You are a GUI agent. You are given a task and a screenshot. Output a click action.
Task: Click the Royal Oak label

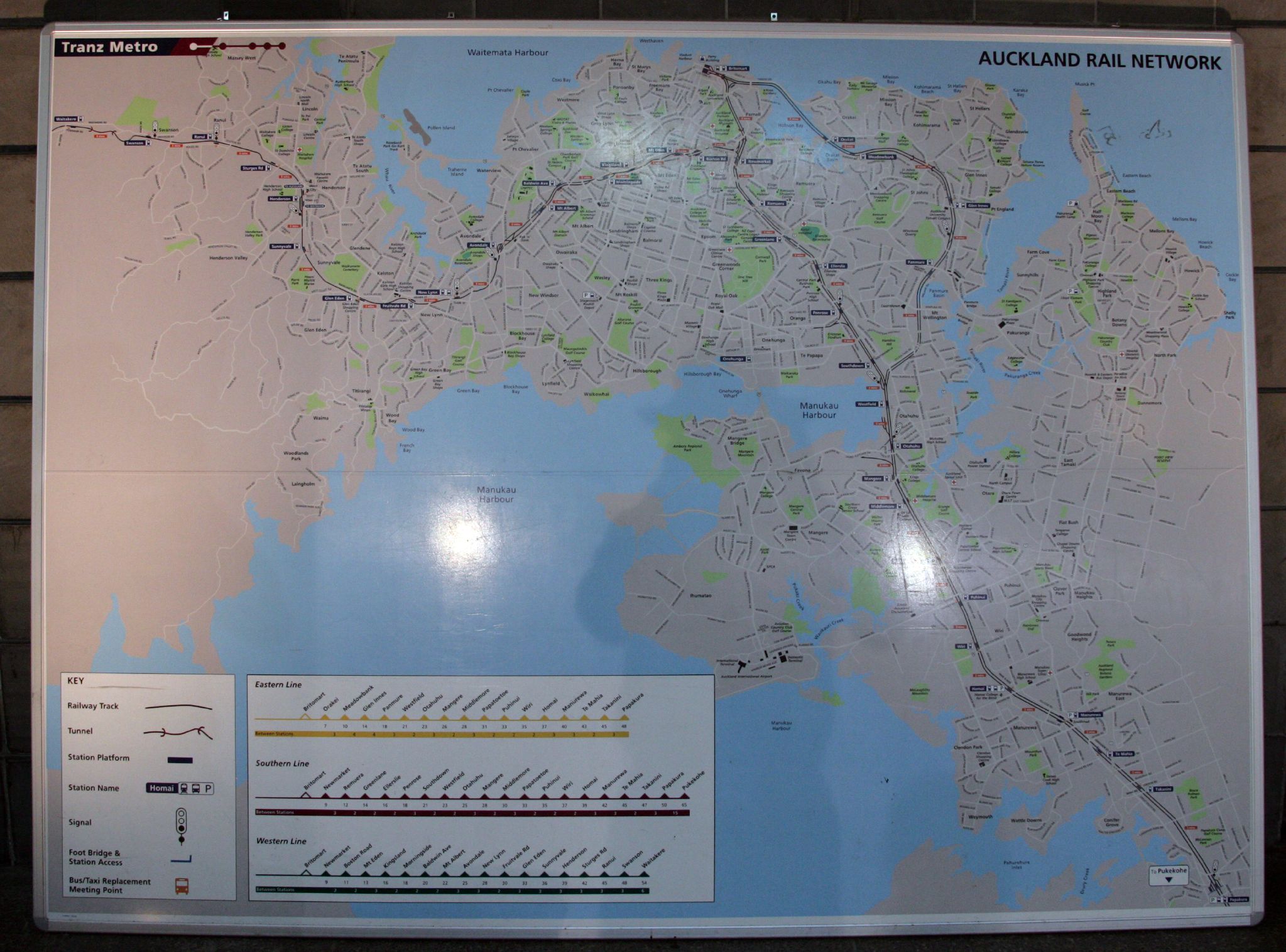coord(726,295)
